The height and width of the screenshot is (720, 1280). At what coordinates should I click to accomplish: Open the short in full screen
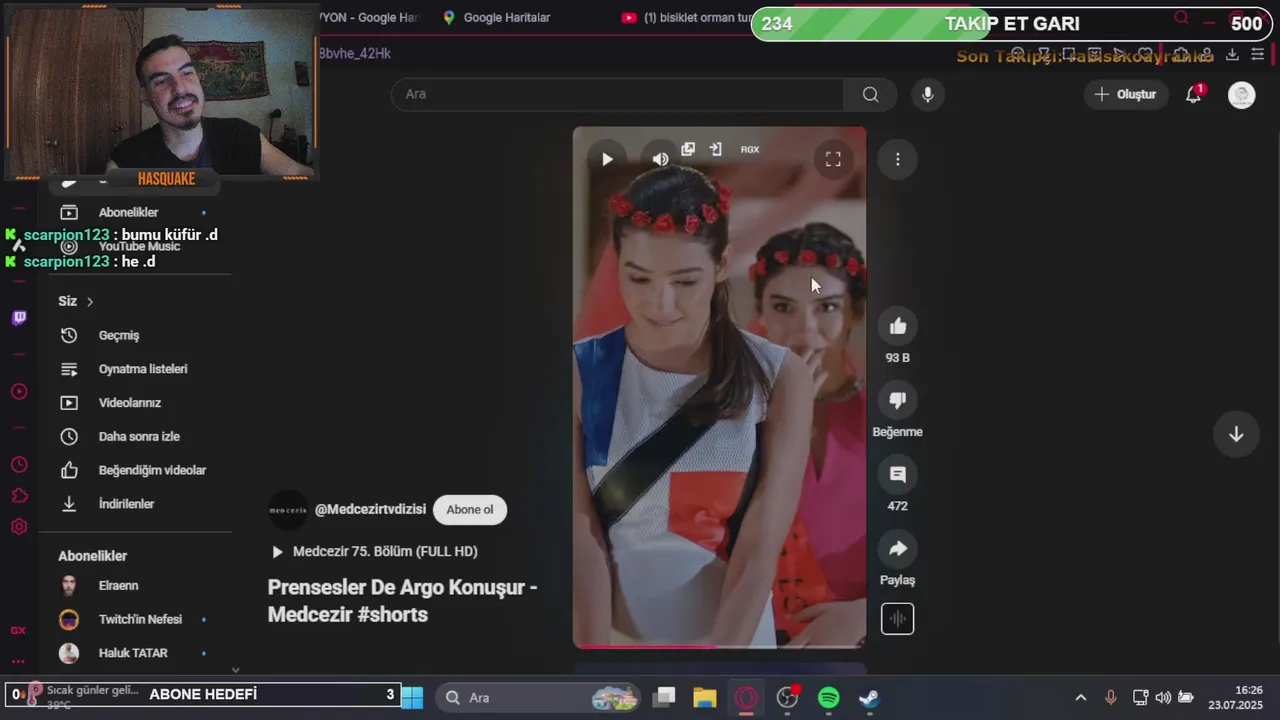[833, 159]
